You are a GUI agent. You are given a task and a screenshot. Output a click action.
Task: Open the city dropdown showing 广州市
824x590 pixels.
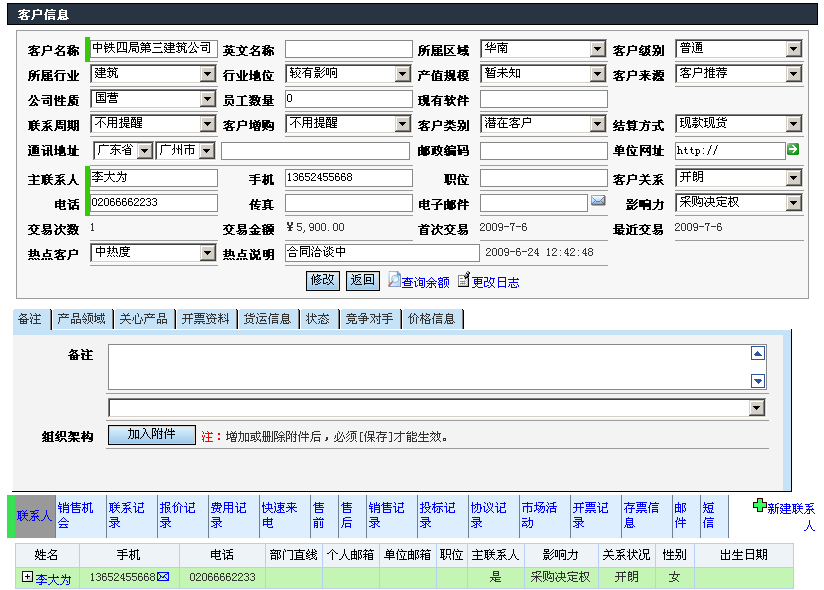(x=185, y=151)
